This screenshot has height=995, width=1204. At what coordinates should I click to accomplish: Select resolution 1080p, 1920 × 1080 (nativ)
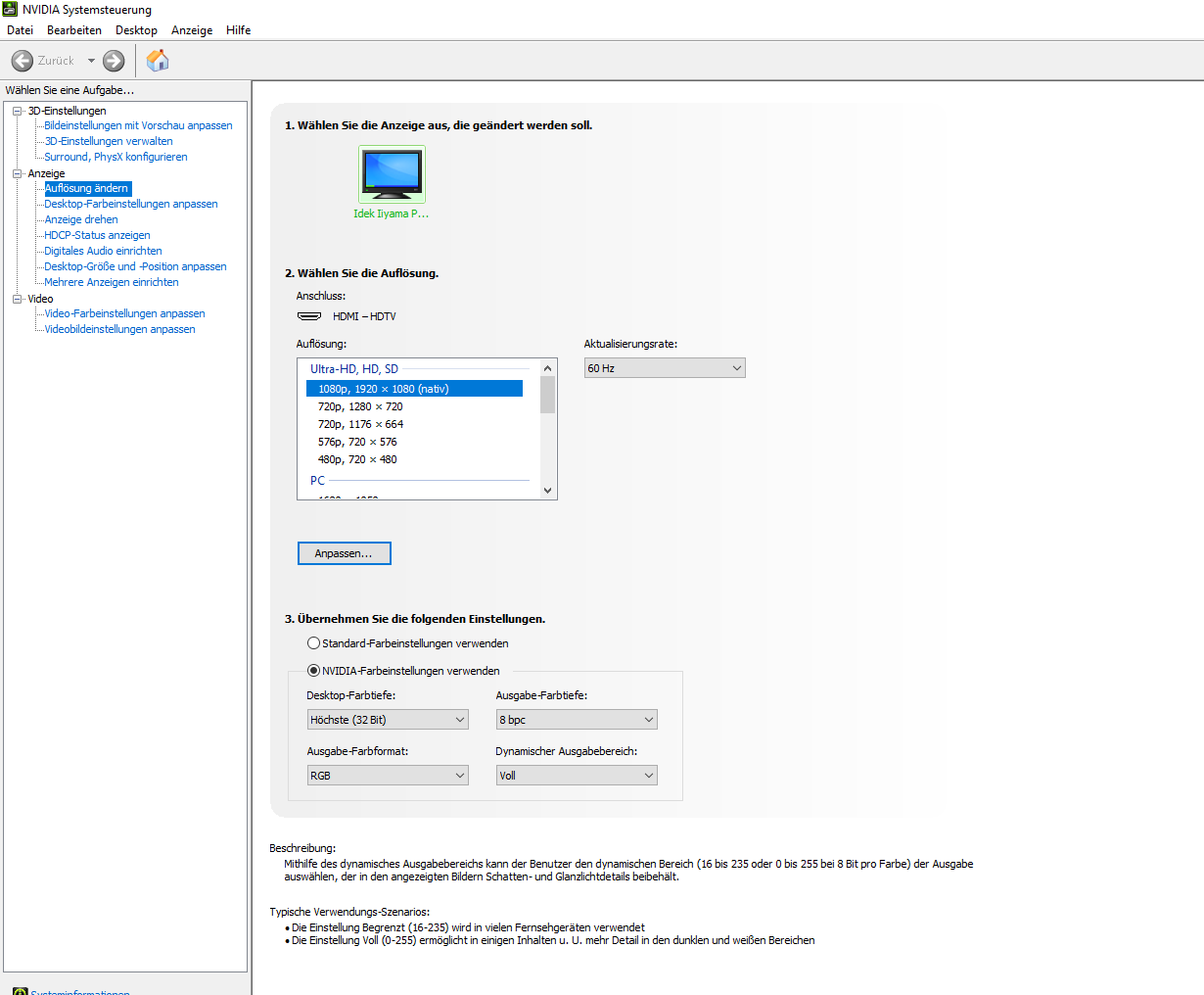point(415,389)
